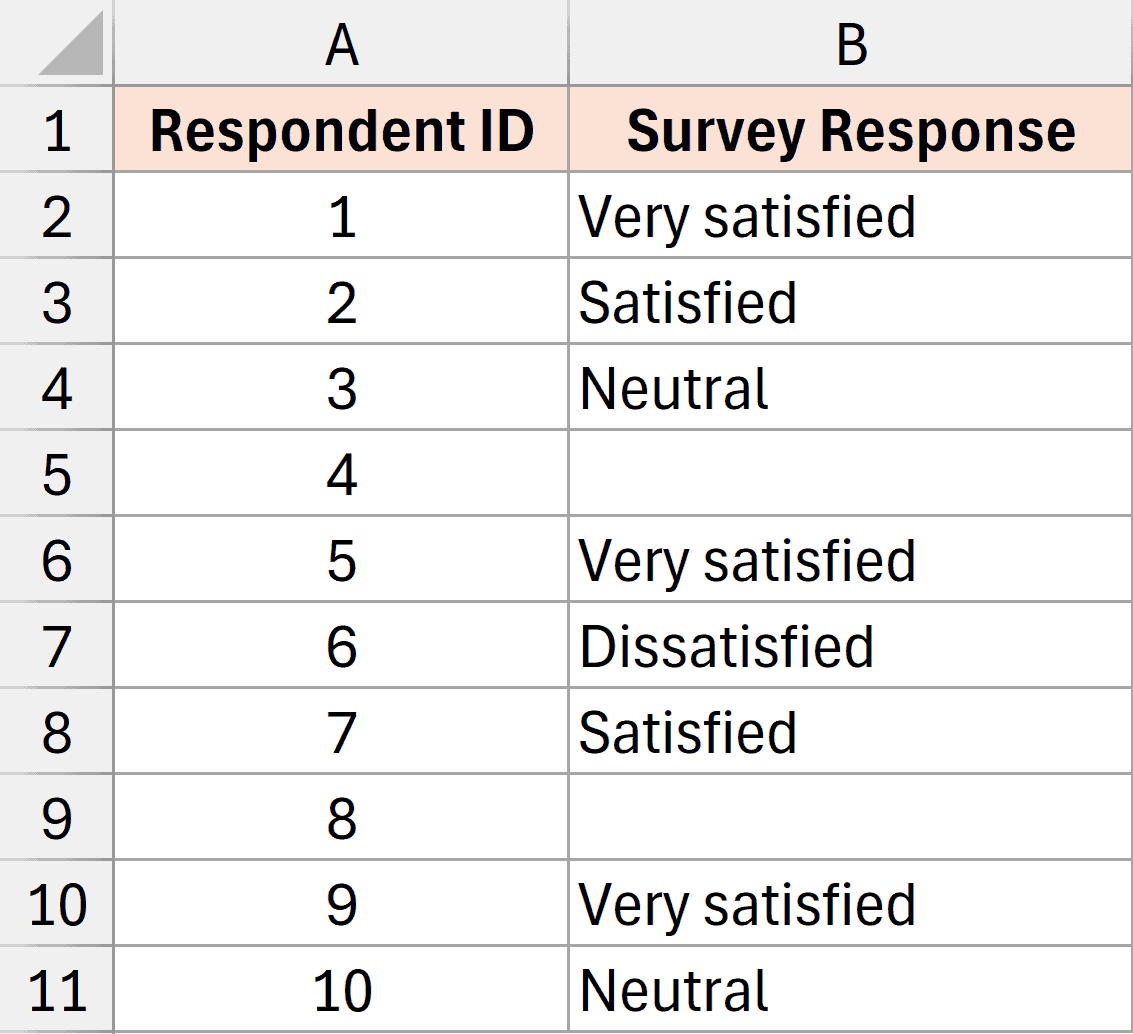Select the empty response cell for respondent 8
The image size is (1133, 1034).
[849, 819]
